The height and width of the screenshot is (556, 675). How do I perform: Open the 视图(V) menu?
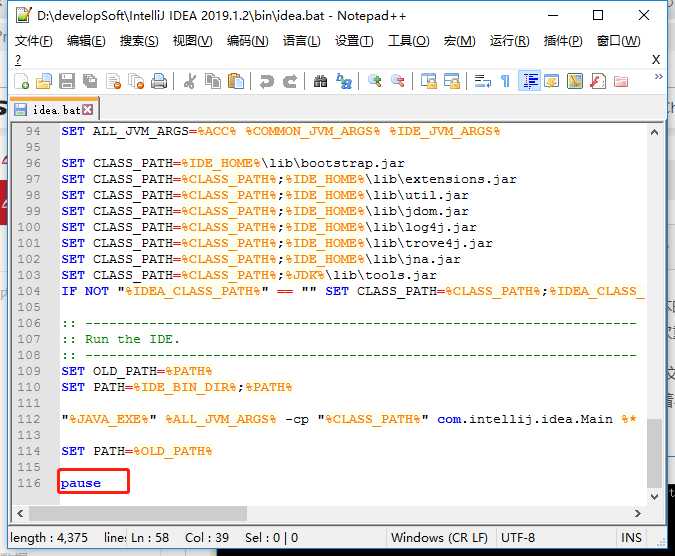pyautogui.click(x=192, y=41)
